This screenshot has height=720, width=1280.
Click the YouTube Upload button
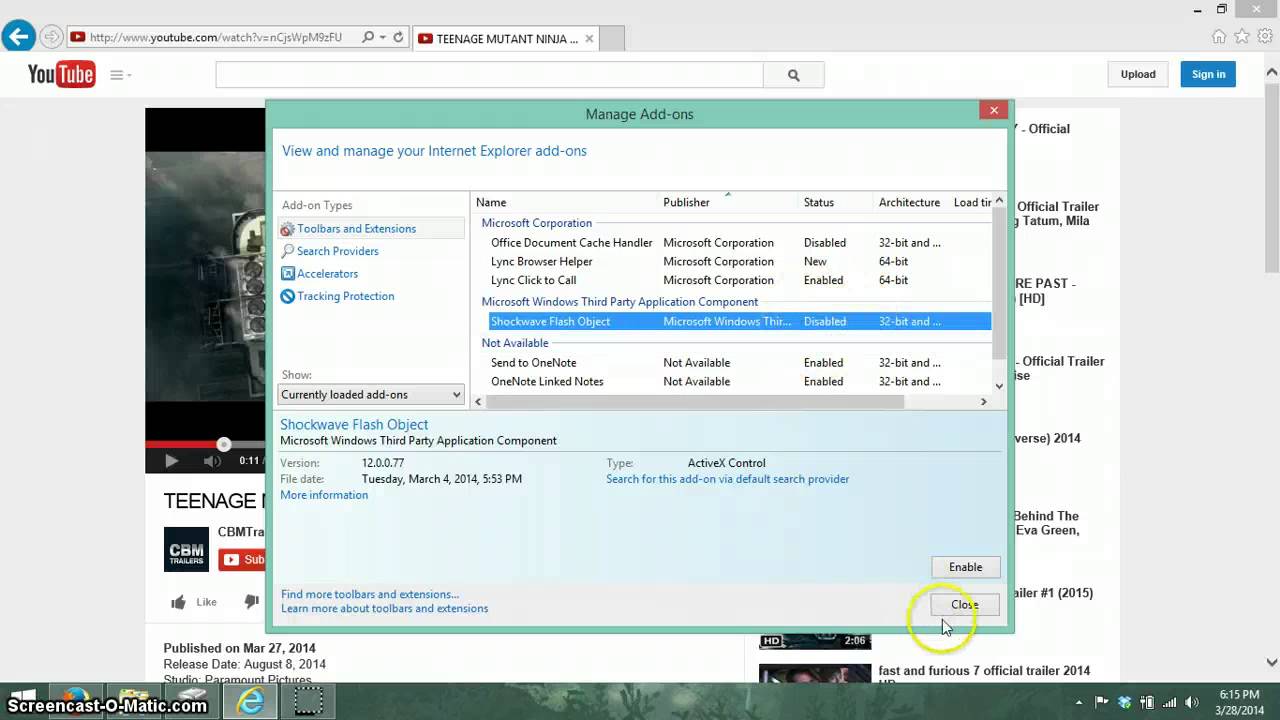tap(1138, 74)
